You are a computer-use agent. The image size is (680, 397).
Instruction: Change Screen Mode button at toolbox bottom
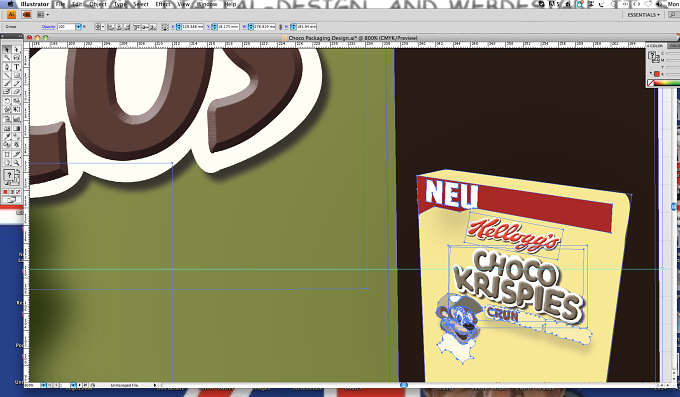point(11,200)
